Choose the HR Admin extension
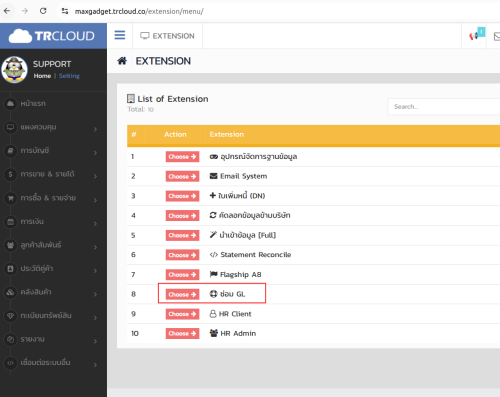This screenshot has width=500, height=397. [x=182, y=334]
